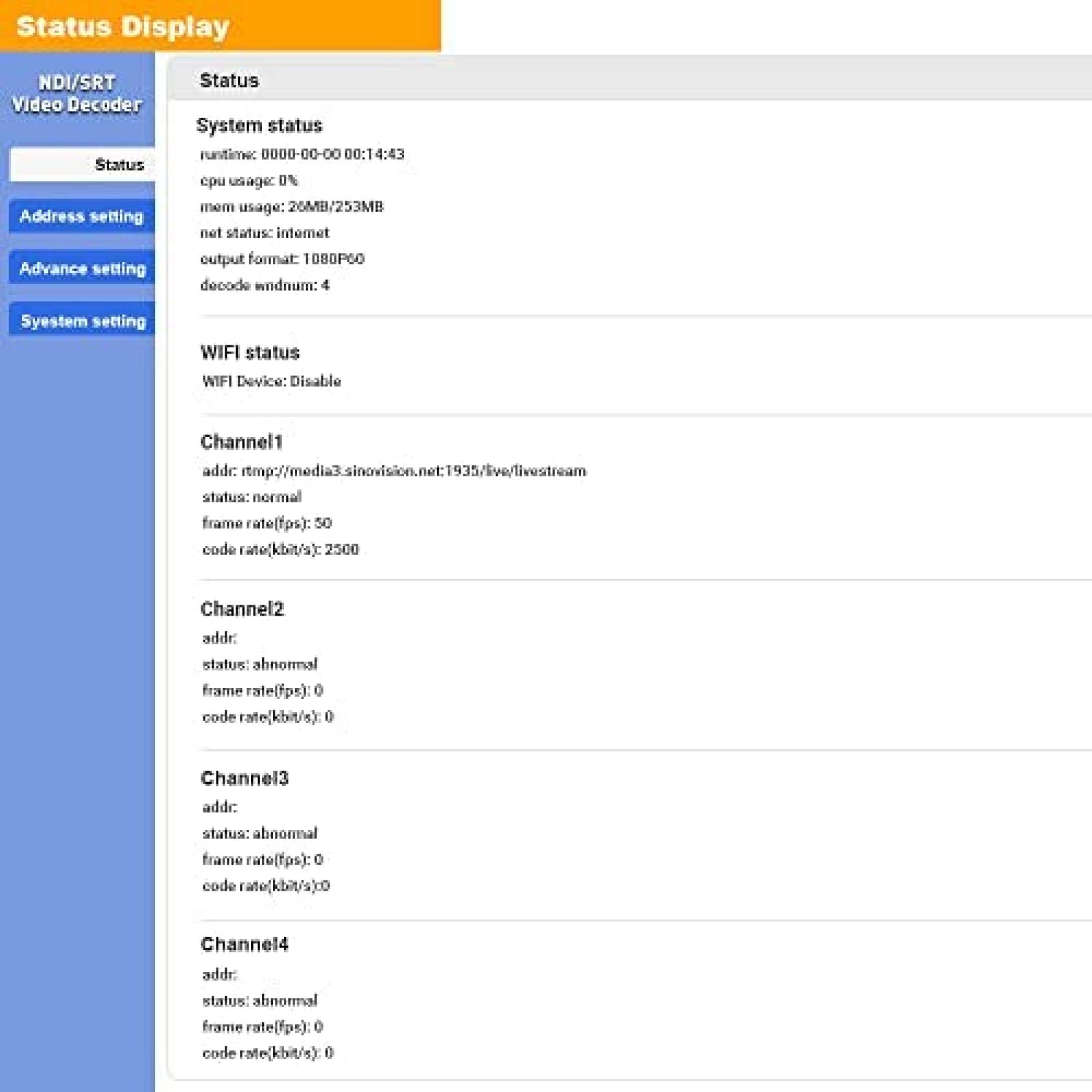Click the Channel3 section heading
The height and width of the screenshot is (1092, 1092).
pos(244,777)
